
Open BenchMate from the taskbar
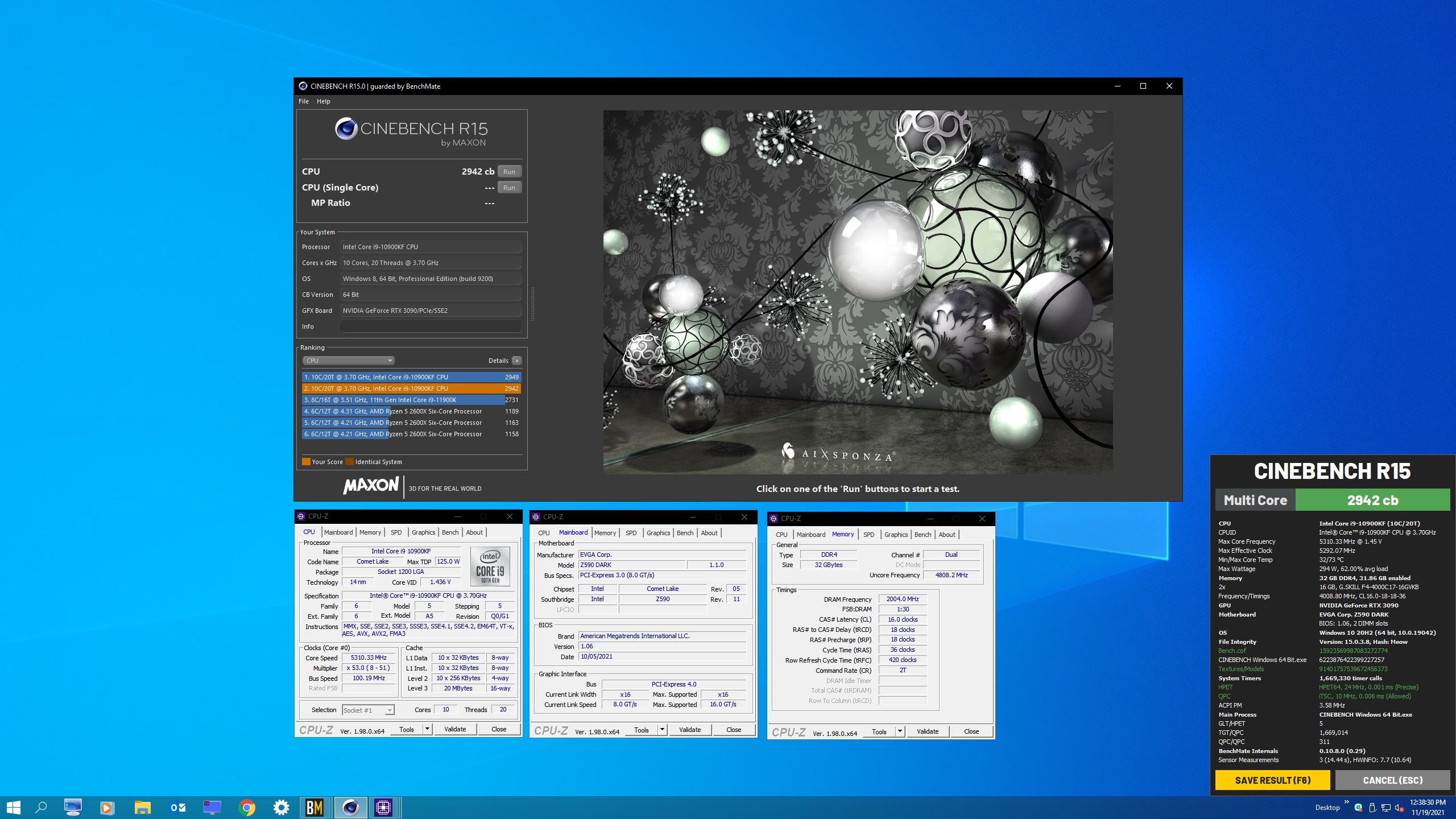(315, 807)
